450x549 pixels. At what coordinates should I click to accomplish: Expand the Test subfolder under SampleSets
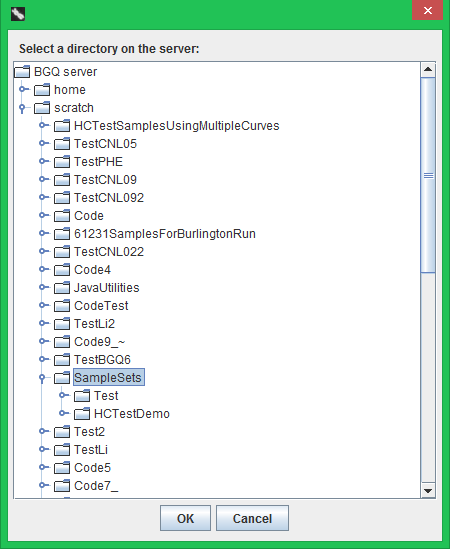[x=63, y=395]
